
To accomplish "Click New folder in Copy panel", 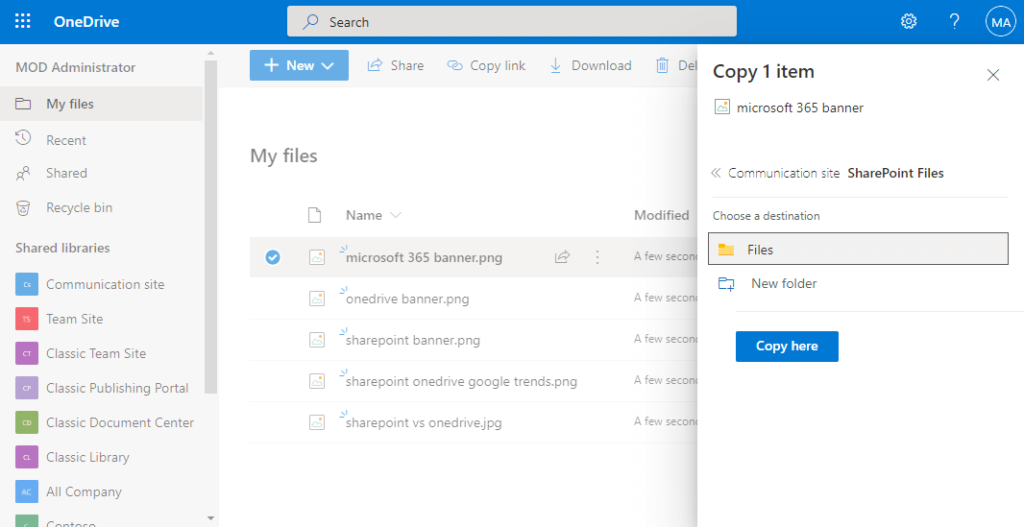I will pos(784,283).
